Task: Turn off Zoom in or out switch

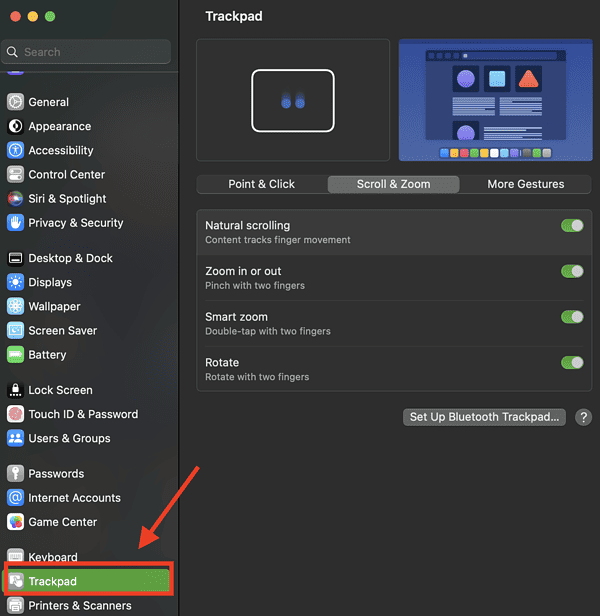Action: [x=572, y=271]
